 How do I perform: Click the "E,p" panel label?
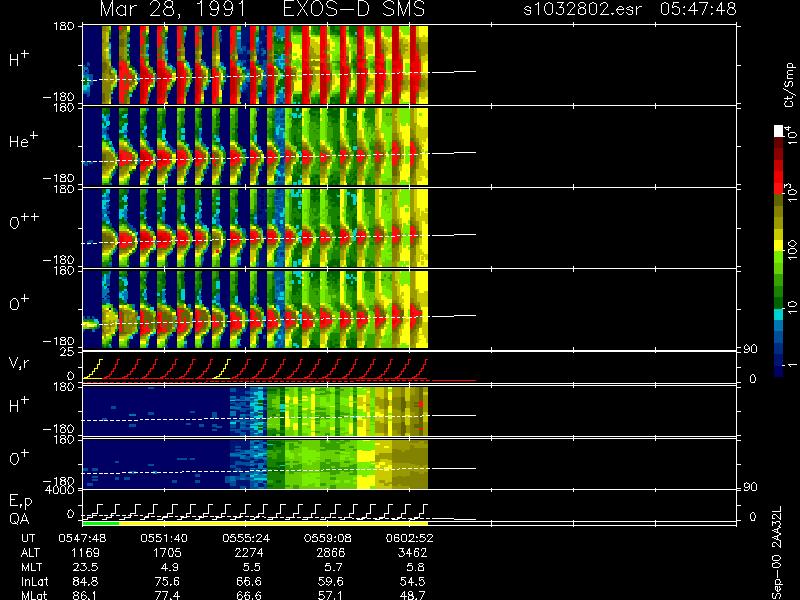20,502
